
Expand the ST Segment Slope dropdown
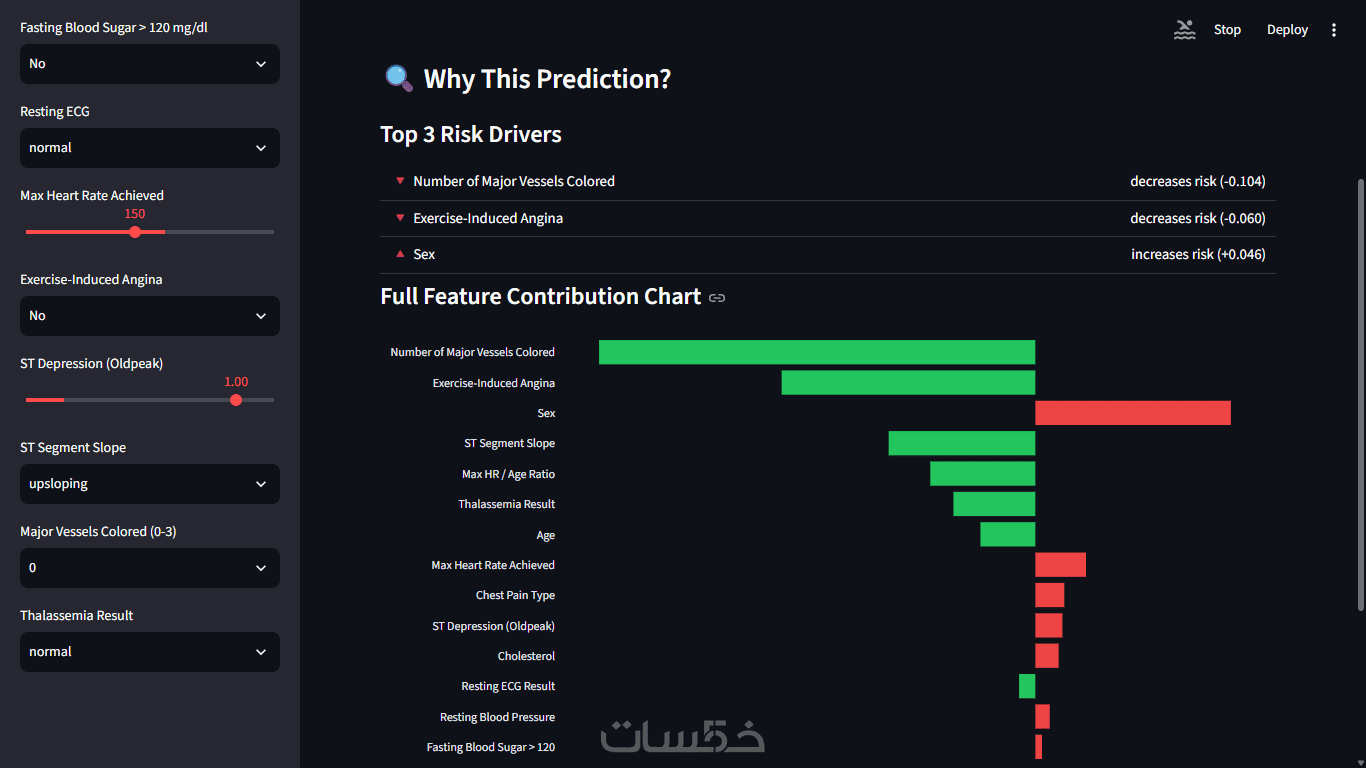150,484
